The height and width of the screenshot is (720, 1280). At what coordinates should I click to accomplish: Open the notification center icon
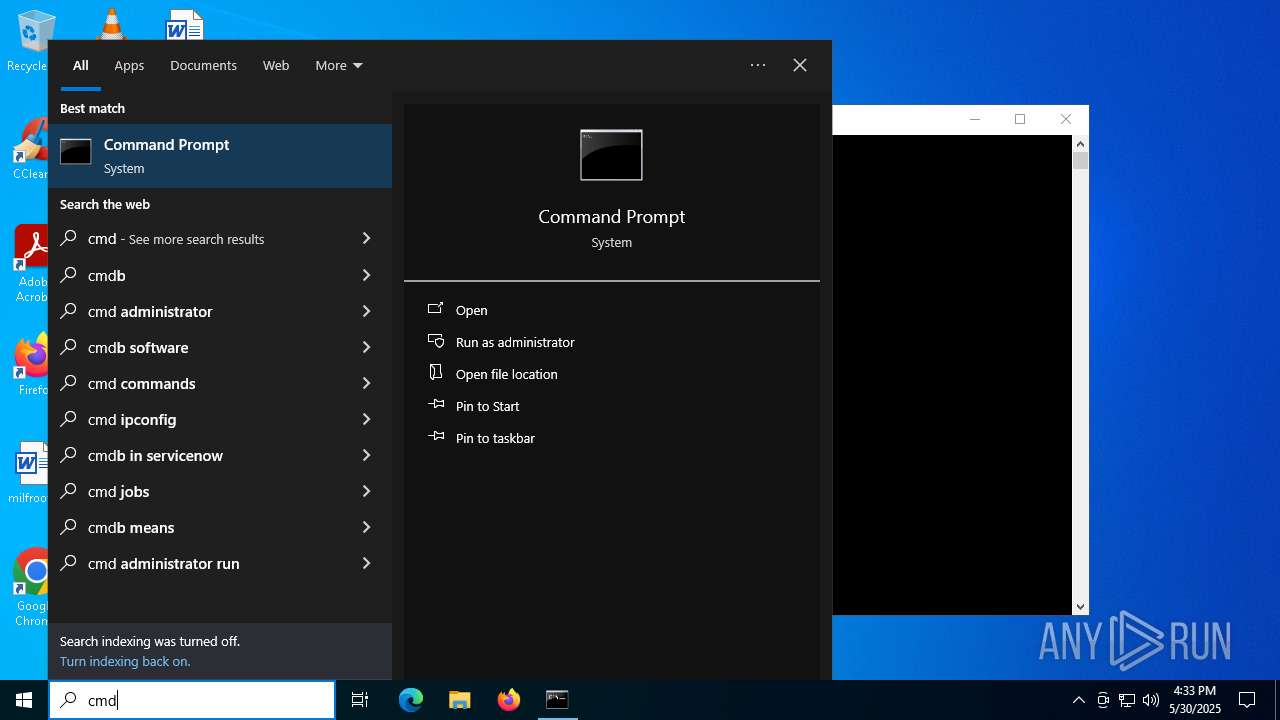pos(1247,700)
